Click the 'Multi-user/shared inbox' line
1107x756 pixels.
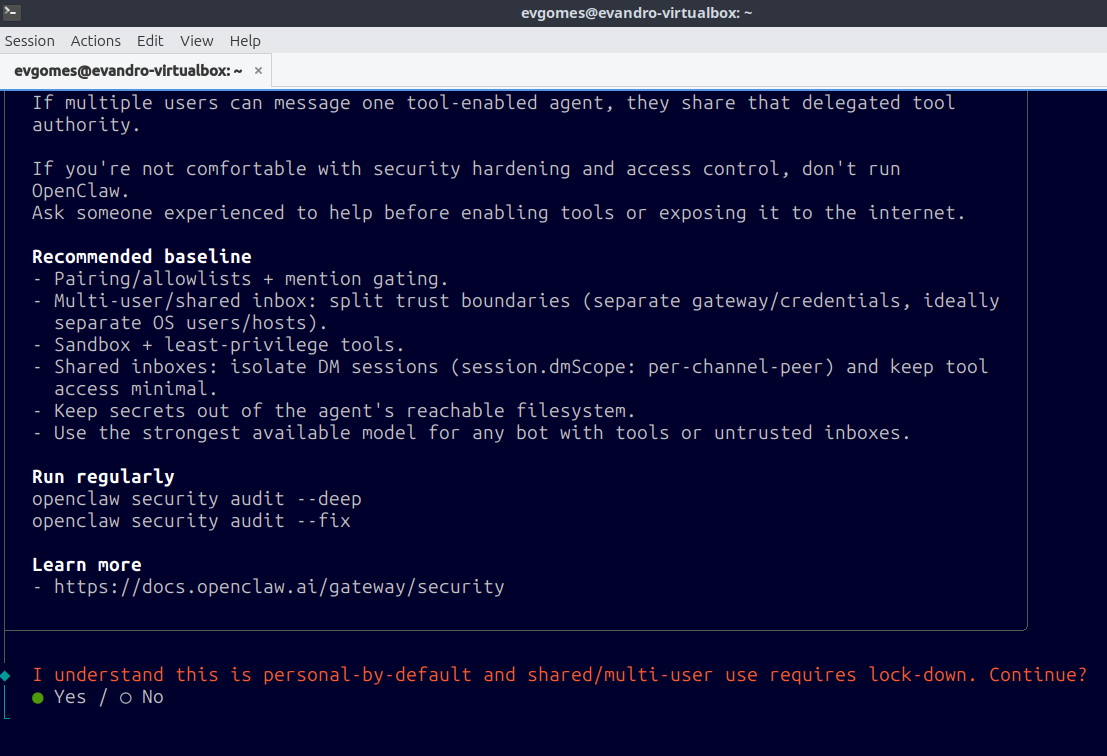click(516, 312)
